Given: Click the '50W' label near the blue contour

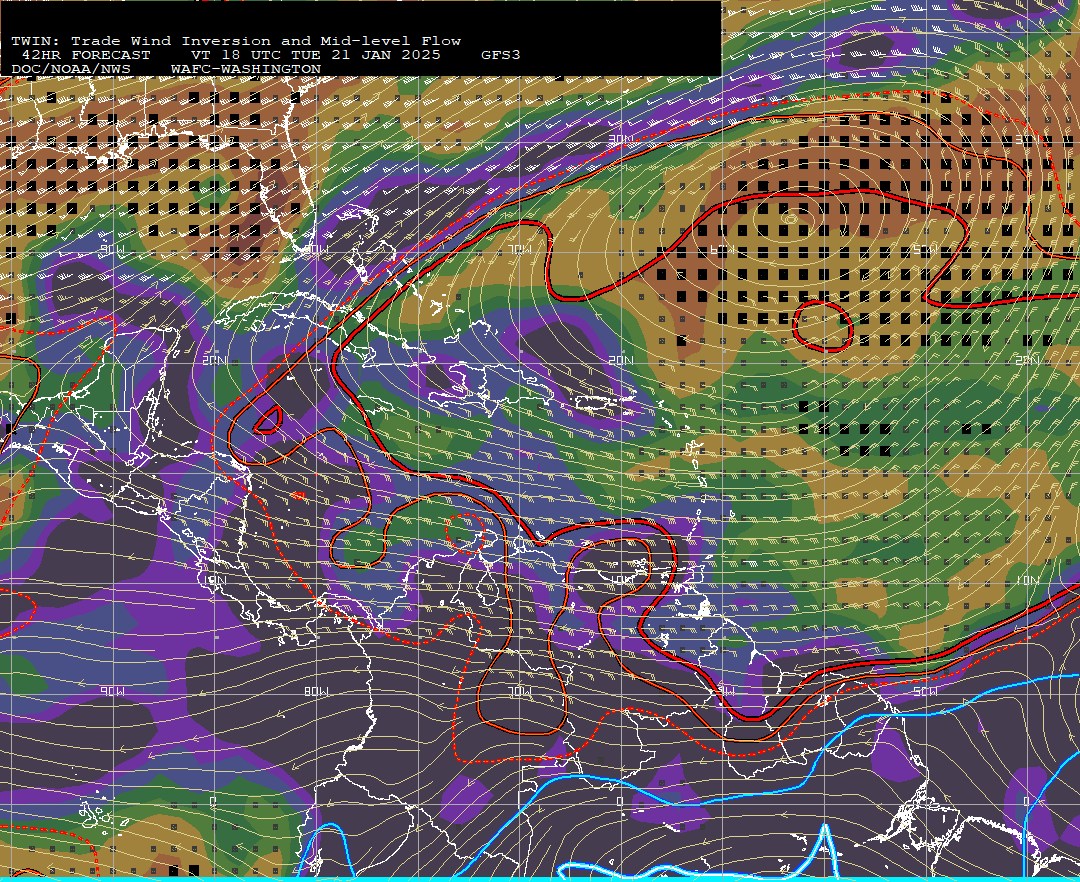Looking at the screenshot, I should coord(925,691).
